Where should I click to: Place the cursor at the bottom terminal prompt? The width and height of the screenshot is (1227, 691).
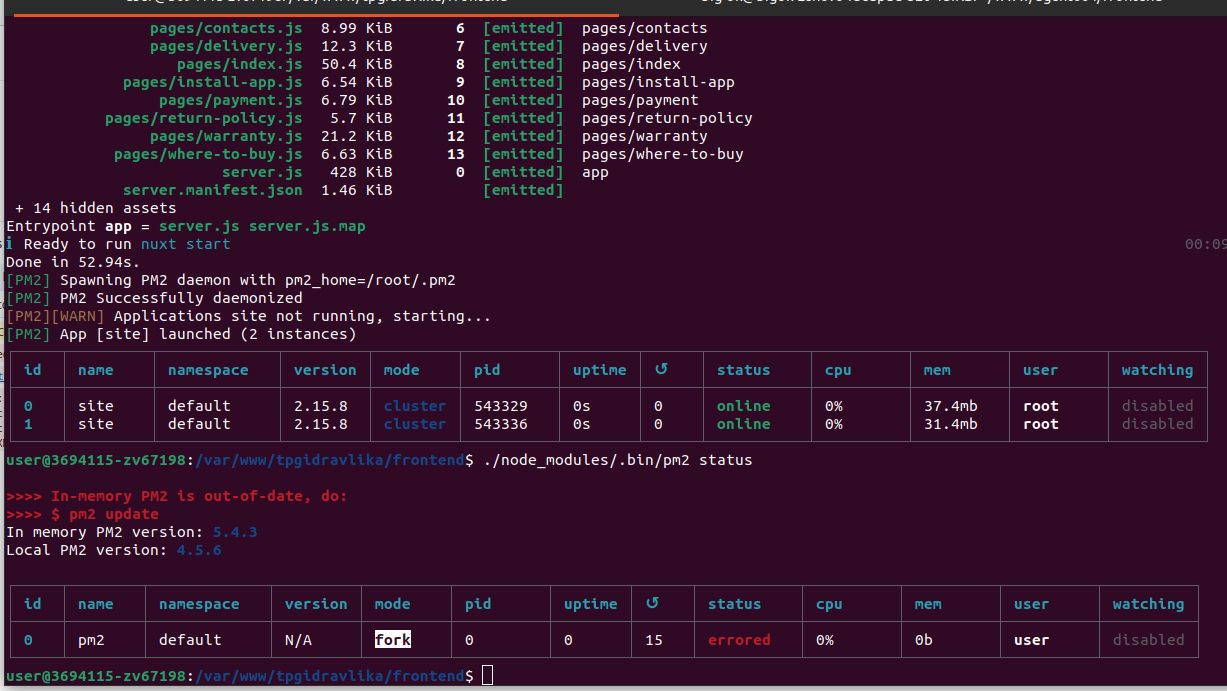pyautogui.click(x=487, y=676)
